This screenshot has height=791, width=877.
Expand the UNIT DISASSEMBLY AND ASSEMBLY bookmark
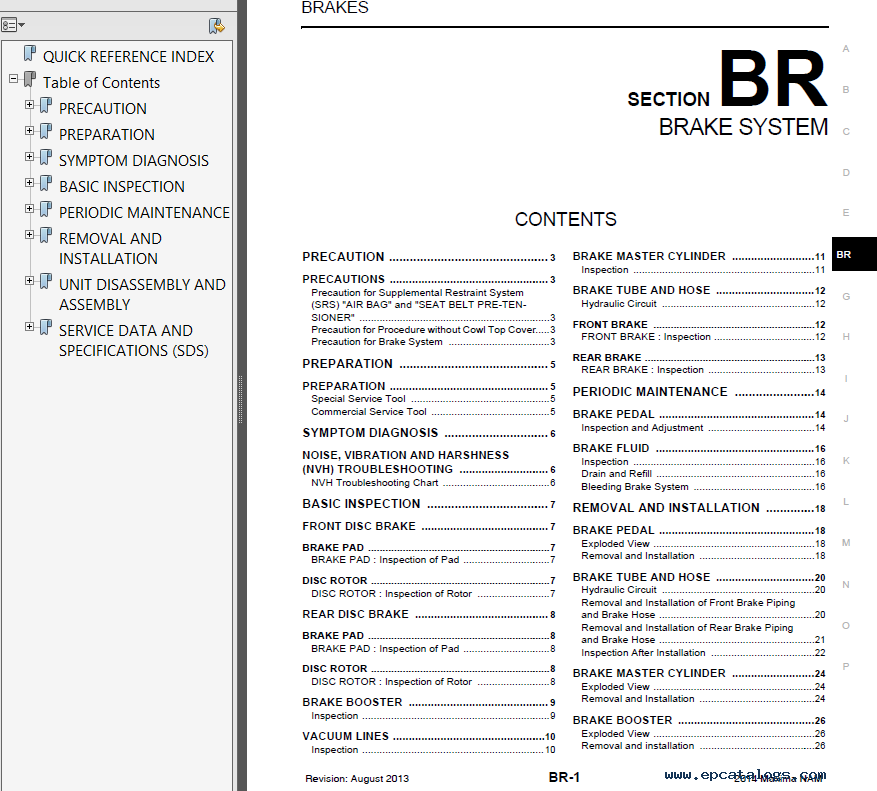[29, 281]
